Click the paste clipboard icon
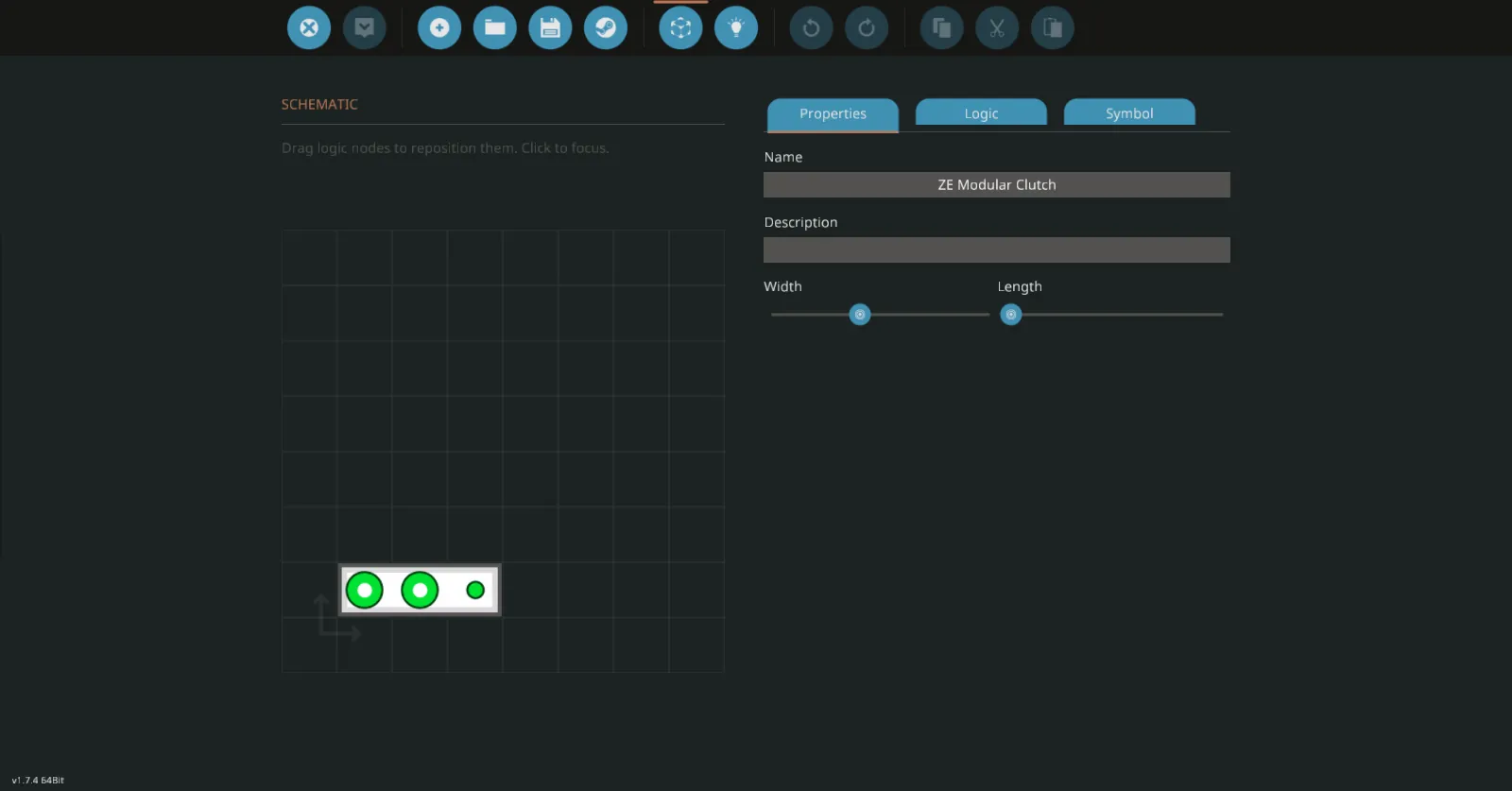 1053,27
